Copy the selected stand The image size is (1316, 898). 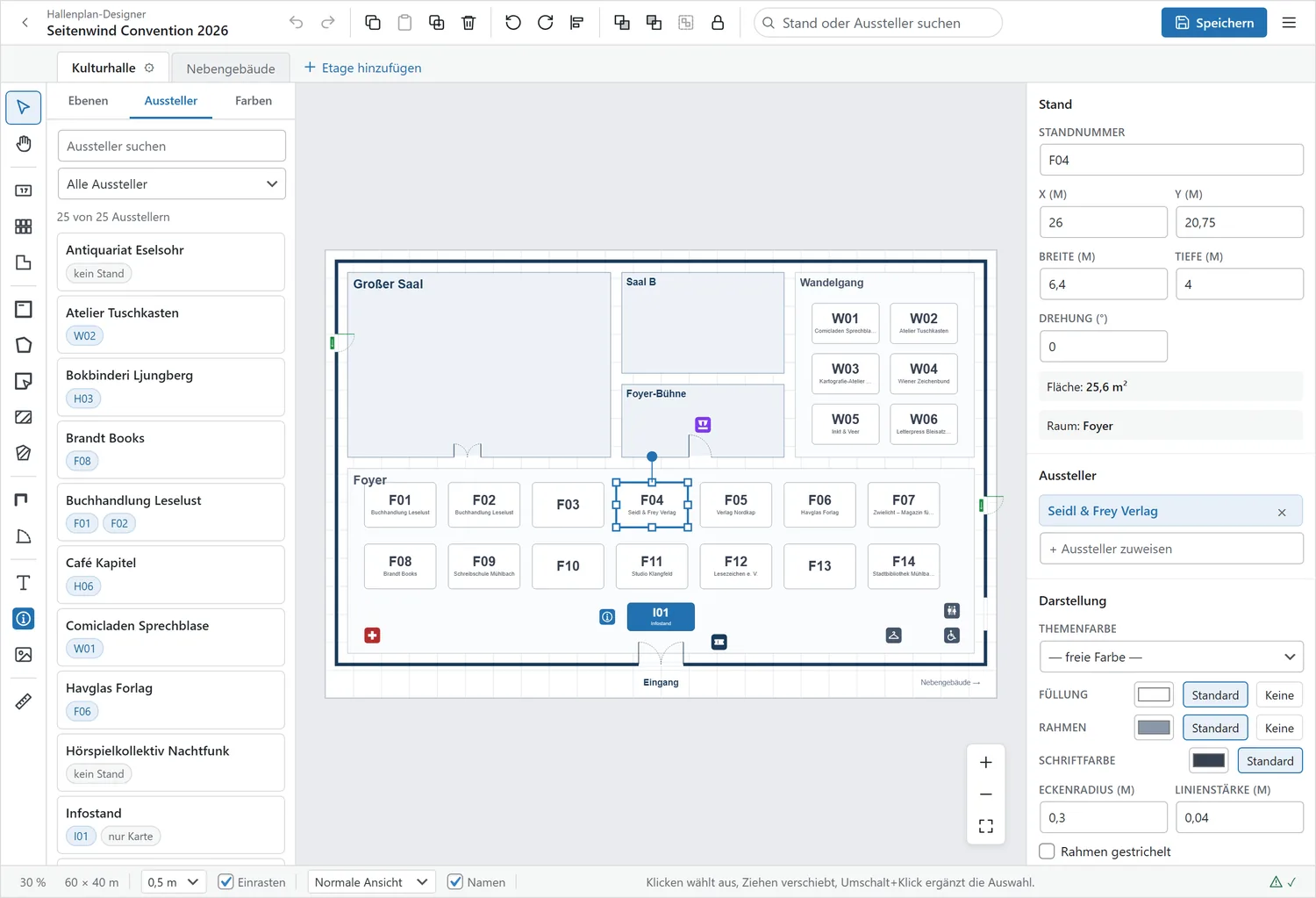pos(373,23)
